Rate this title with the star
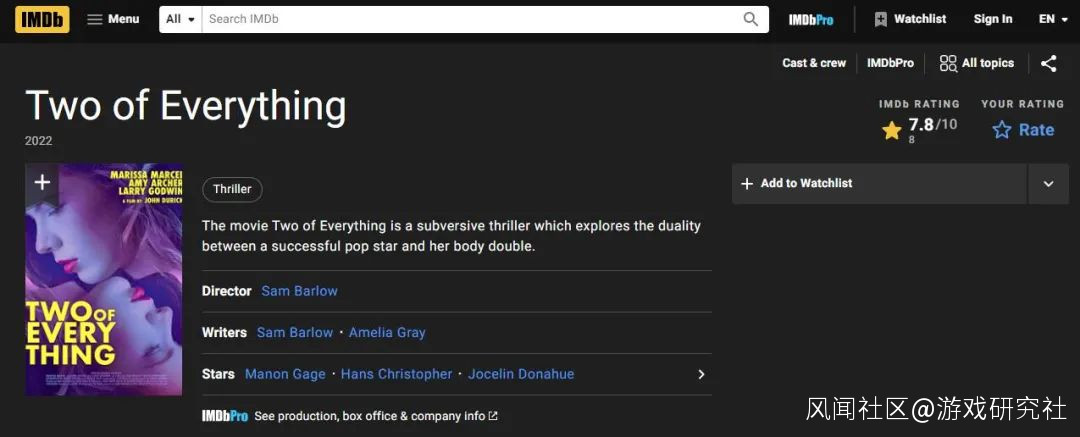 (1023, 130)
